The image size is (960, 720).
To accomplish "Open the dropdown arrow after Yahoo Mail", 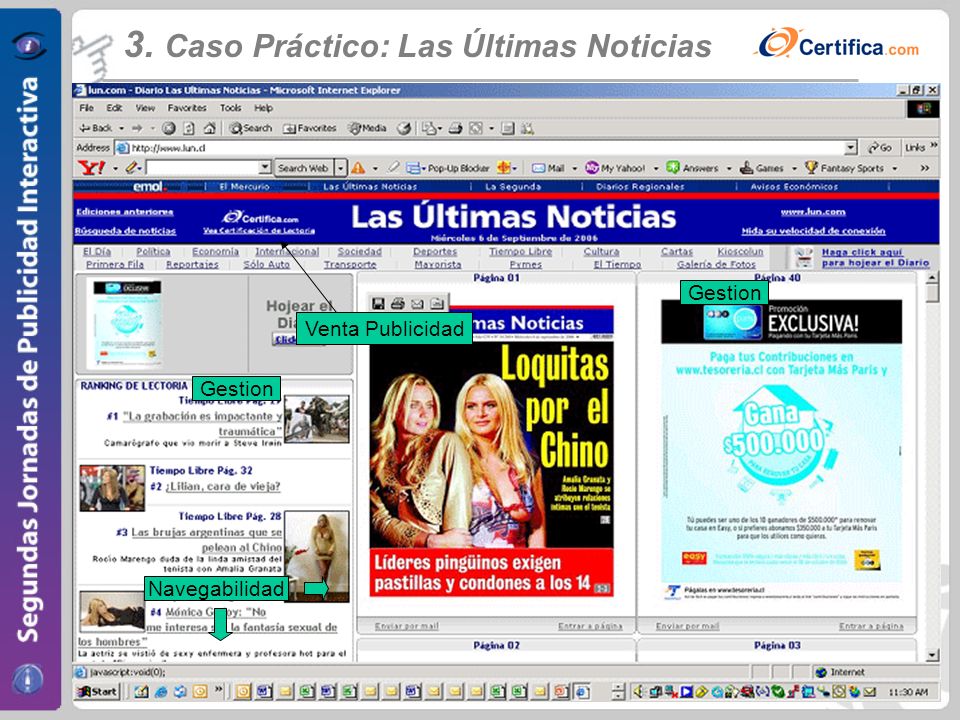I will 574,168.
